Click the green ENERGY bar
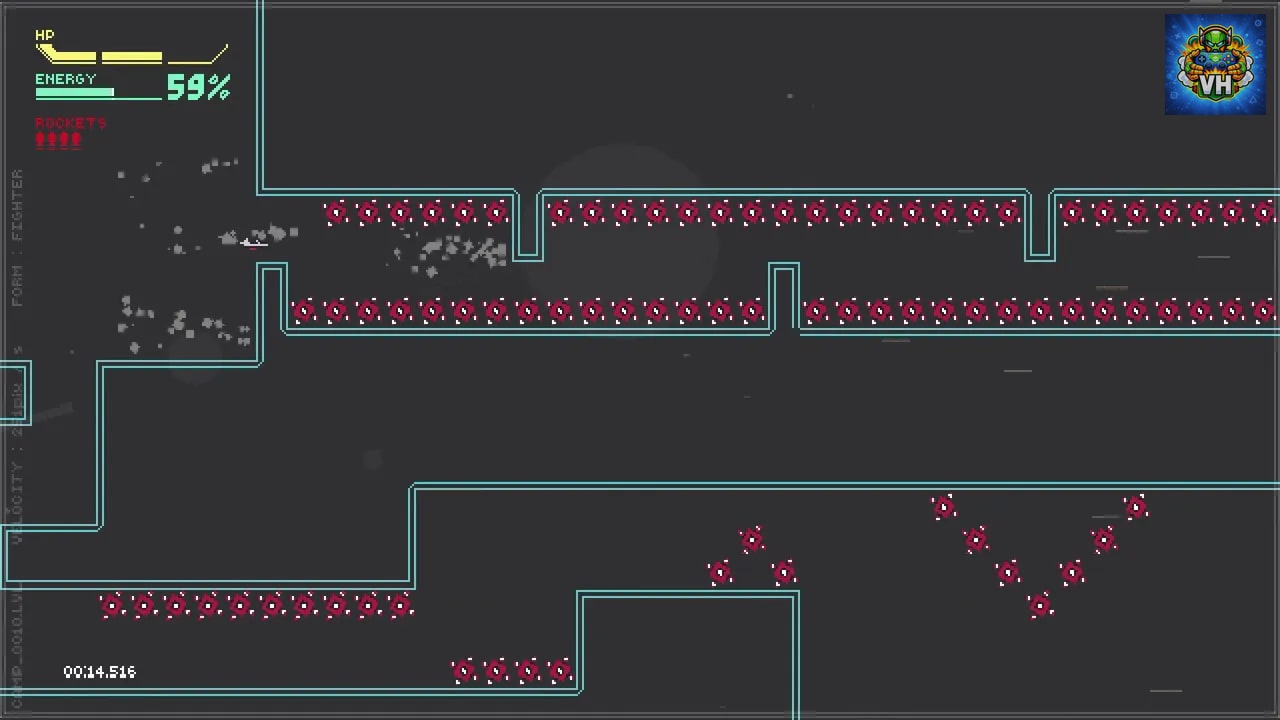This screenshot has height=720, width=1280. [98, 94]
